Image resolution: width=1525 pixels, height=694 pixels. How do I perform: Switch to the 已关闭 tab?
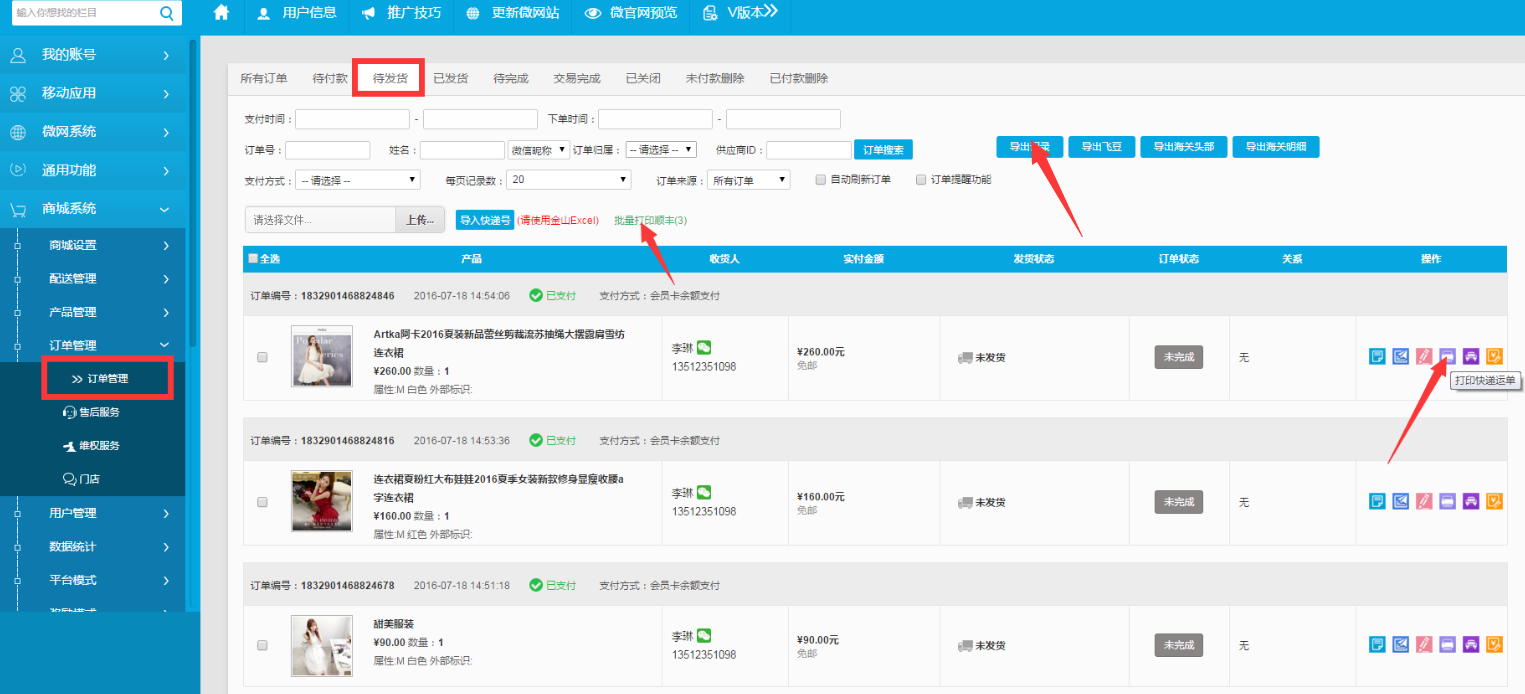[643, 78]
